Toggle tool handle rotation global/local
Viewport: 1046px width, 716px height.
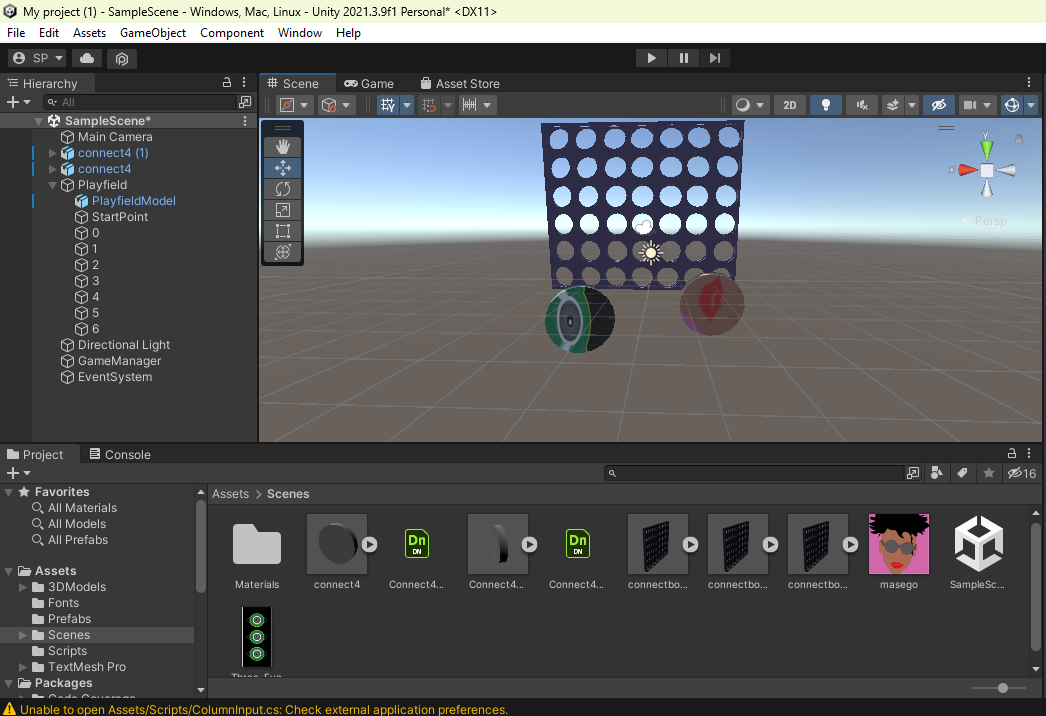point(336,105)
